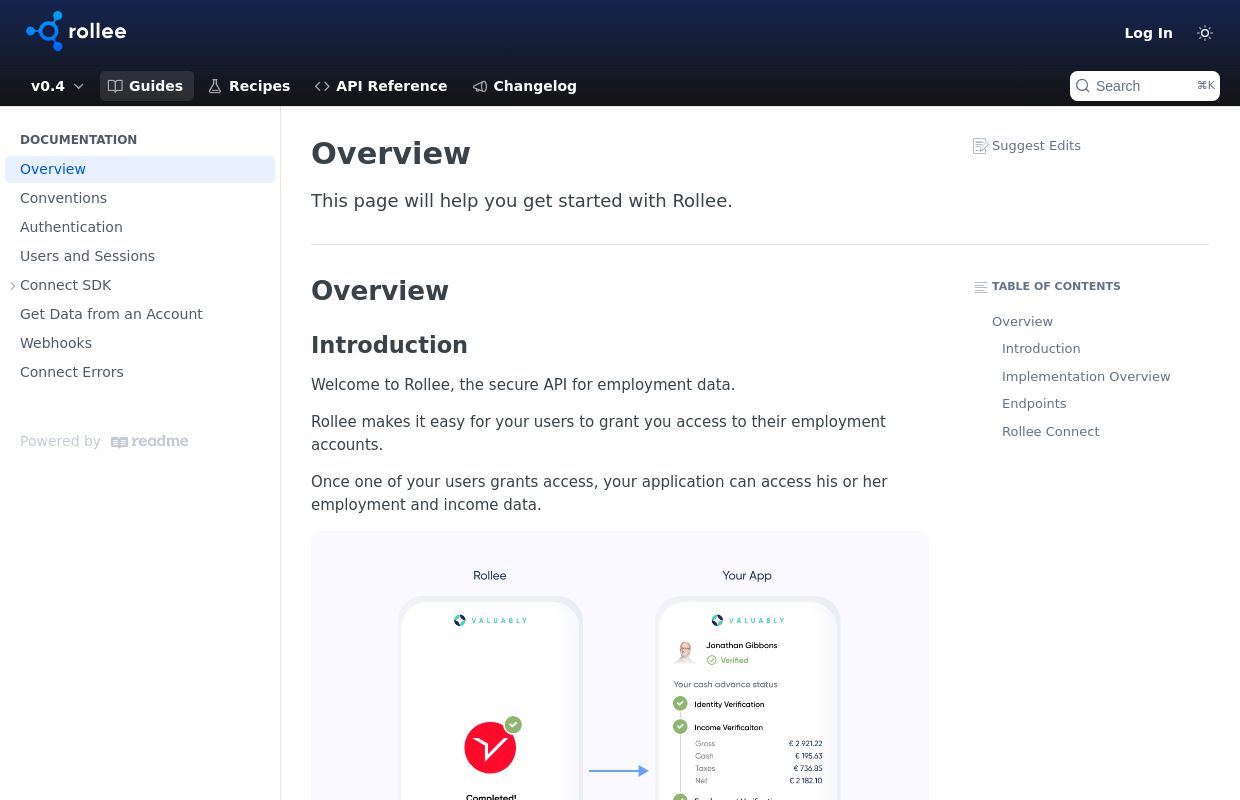Click the Search input field
This screenshot has width=1240, height=800.
click(x=1145, y=86)
